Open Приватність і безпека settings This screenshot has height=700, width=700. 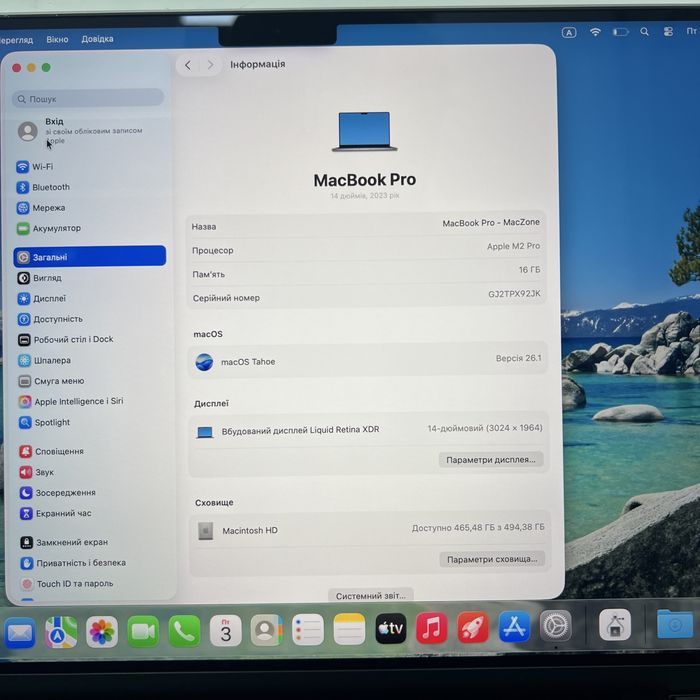click(73, 563)
